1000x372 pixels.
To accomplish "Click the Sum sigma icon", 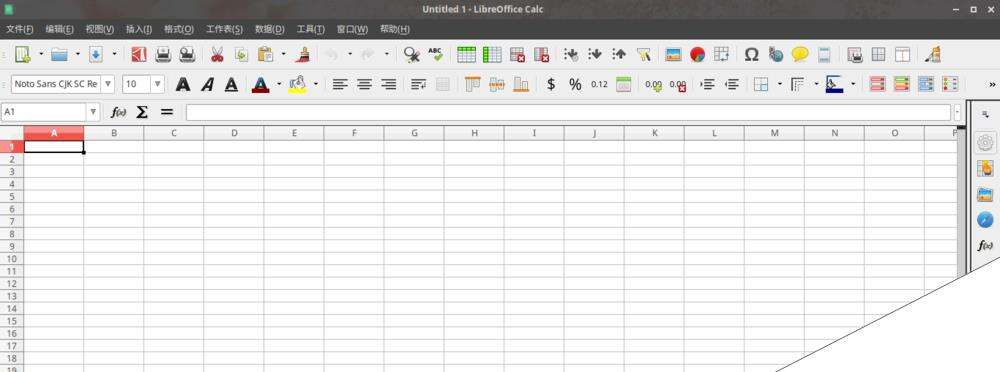I will coord(142,112).
